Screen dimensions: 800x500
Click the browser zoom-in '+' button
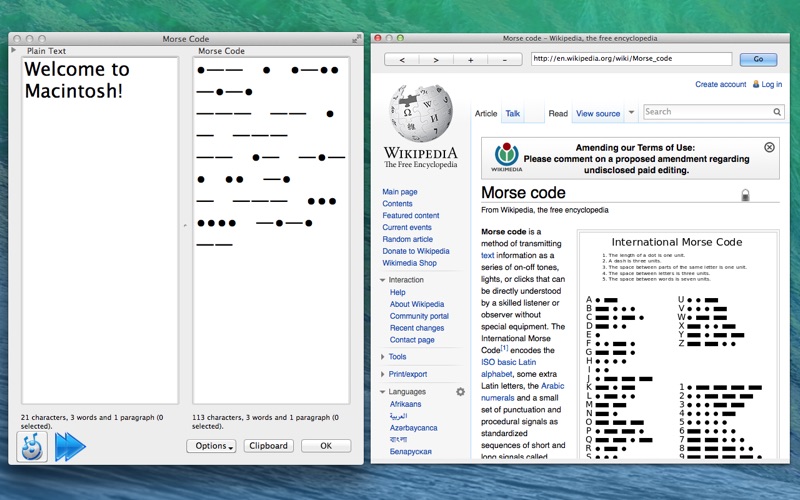(470, 60)
